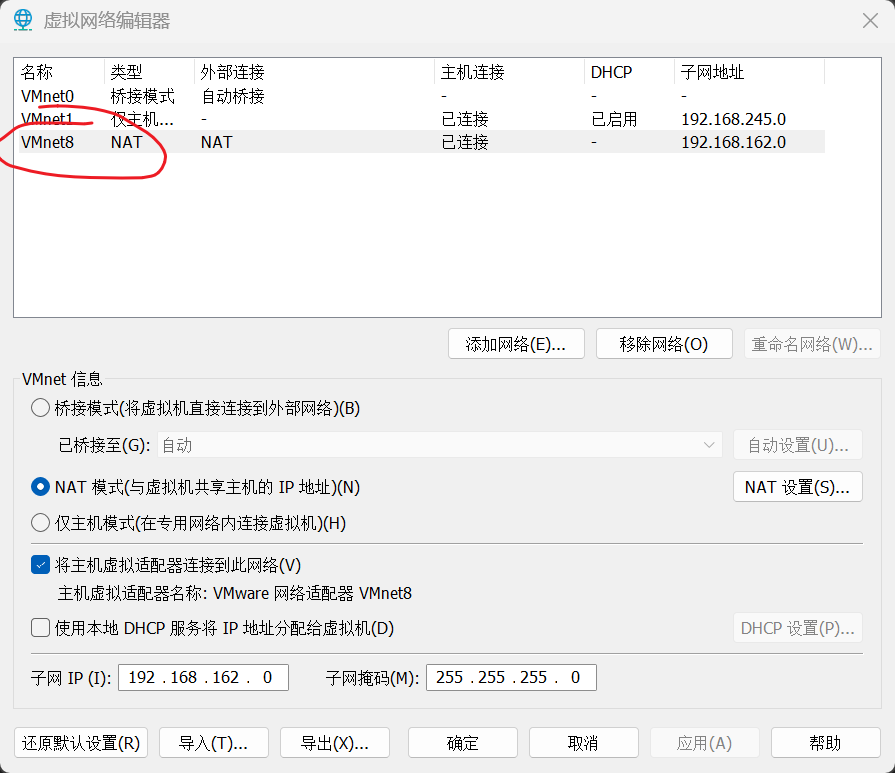Screen dimensions: 895x773
Task: Click 类型 column header
Action: [150, 72]
